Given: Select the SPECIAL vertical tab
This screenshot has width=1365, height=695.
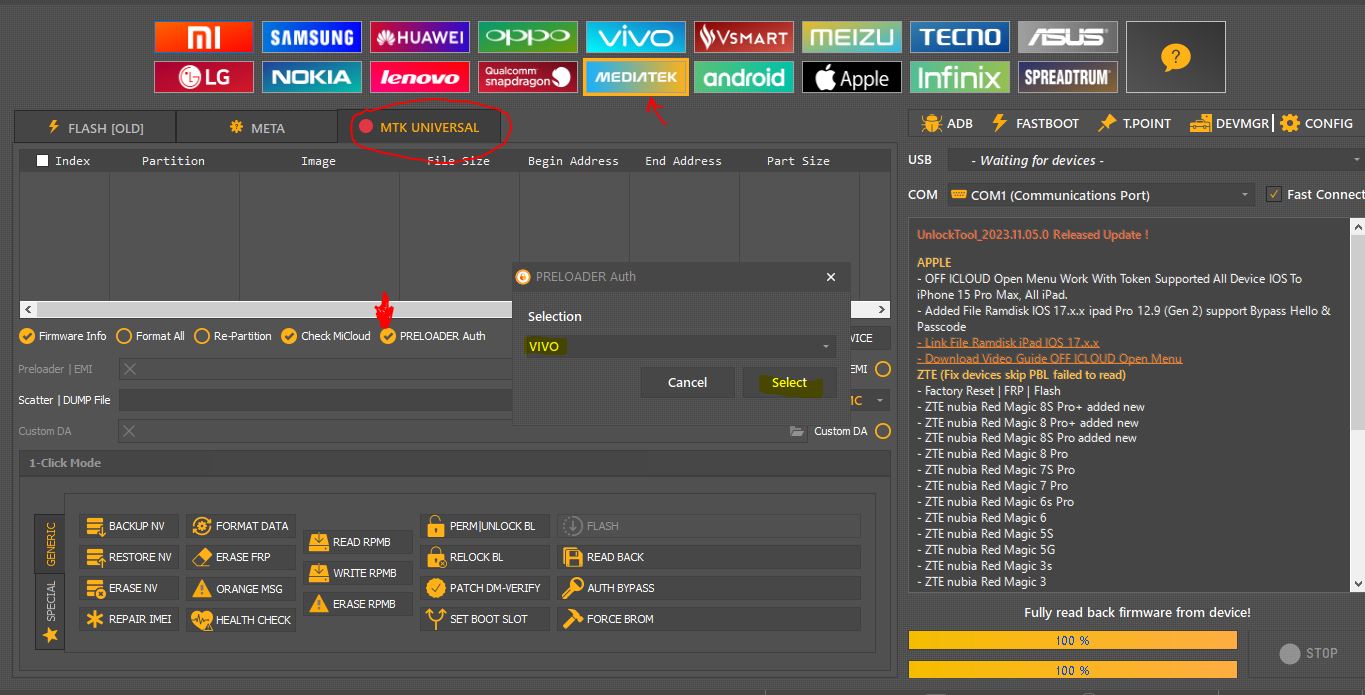Looking at the screenshot, I should 50,611.
